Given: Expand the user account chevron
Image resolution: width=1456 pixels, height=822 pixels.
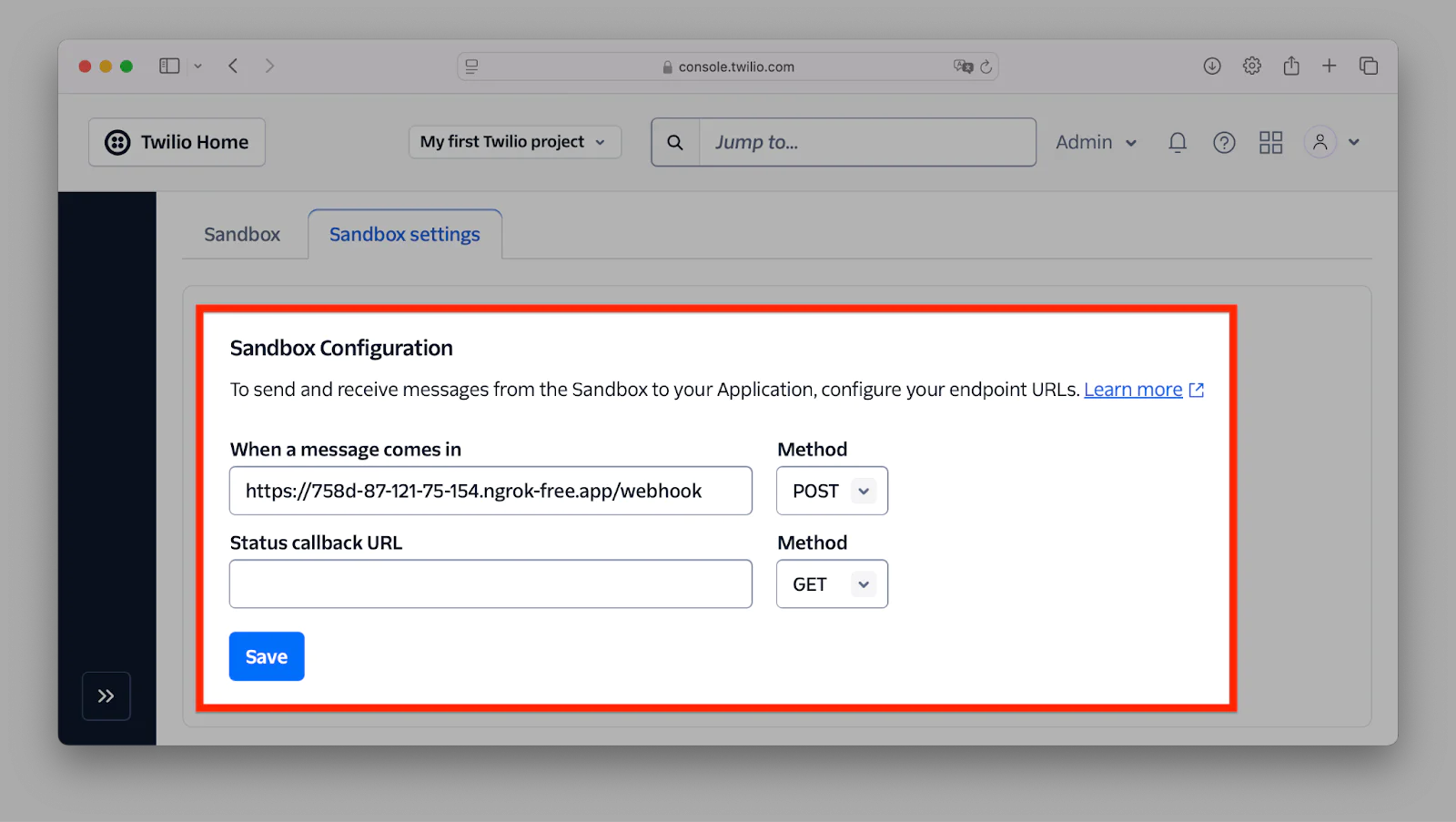Looking at the screenshot, I should tap(1354, 142).
